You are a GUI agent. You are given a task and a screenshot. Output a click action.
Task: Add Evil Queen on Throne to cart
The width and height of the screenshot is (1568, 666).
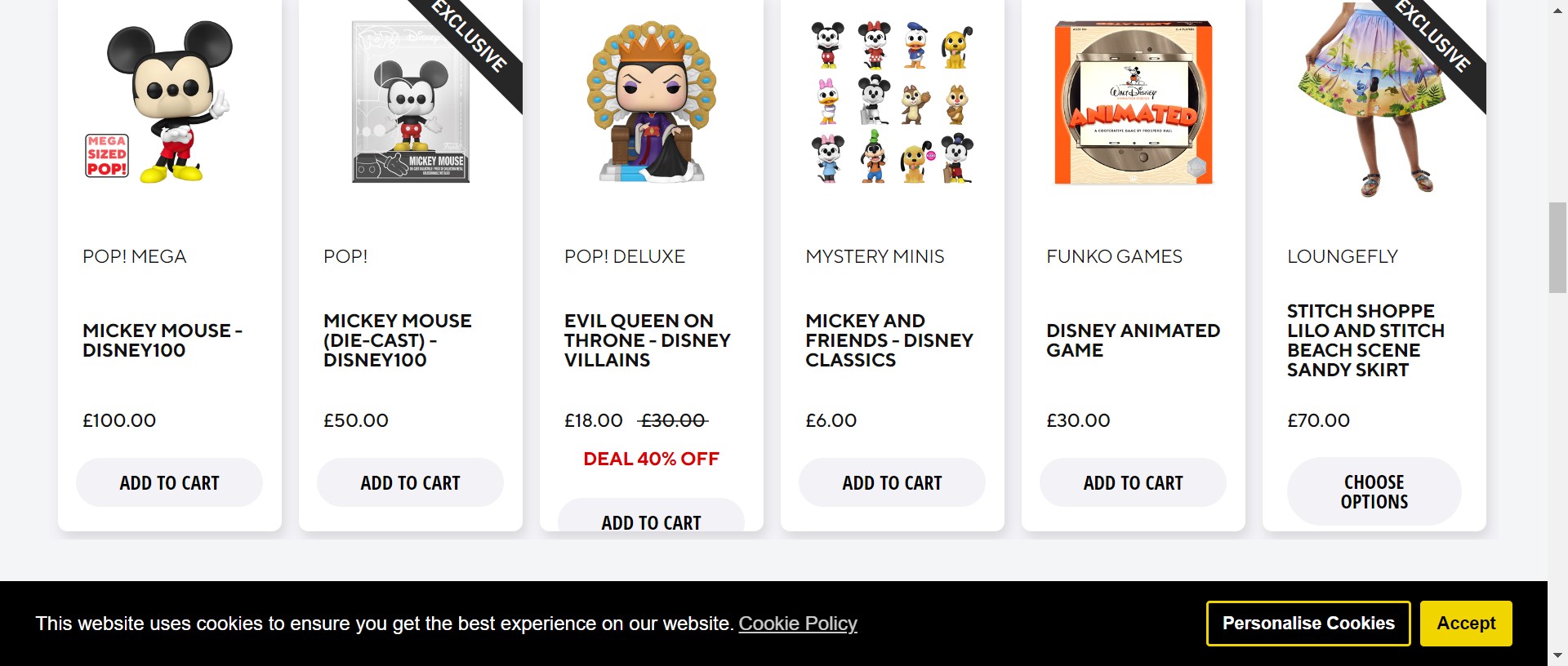point(651,520)
